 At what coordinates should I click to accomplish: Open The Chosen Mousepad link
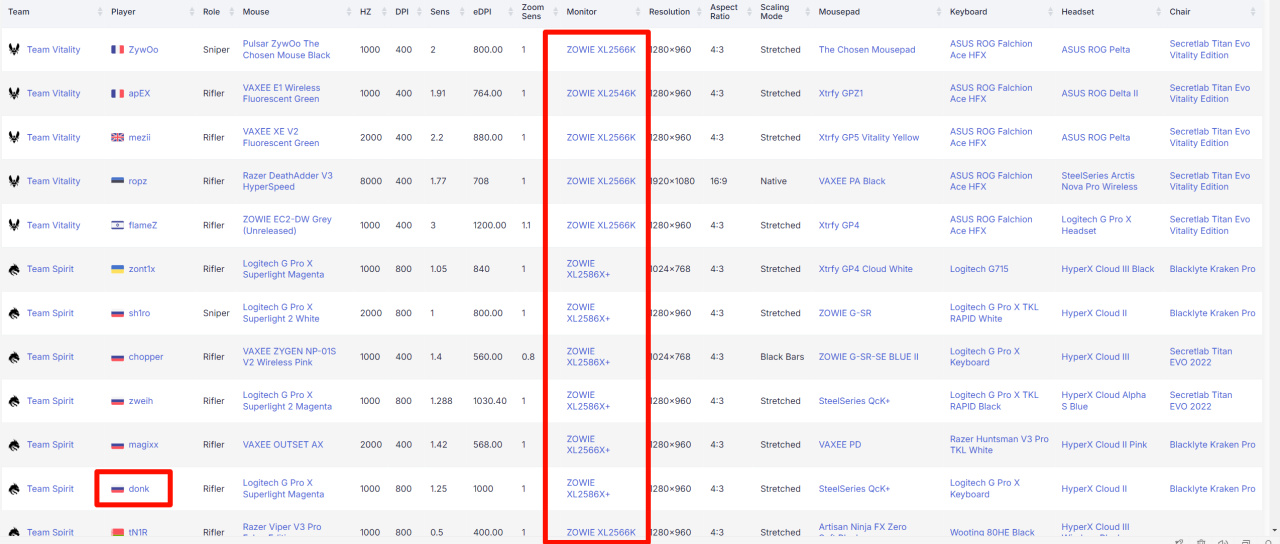867,49
